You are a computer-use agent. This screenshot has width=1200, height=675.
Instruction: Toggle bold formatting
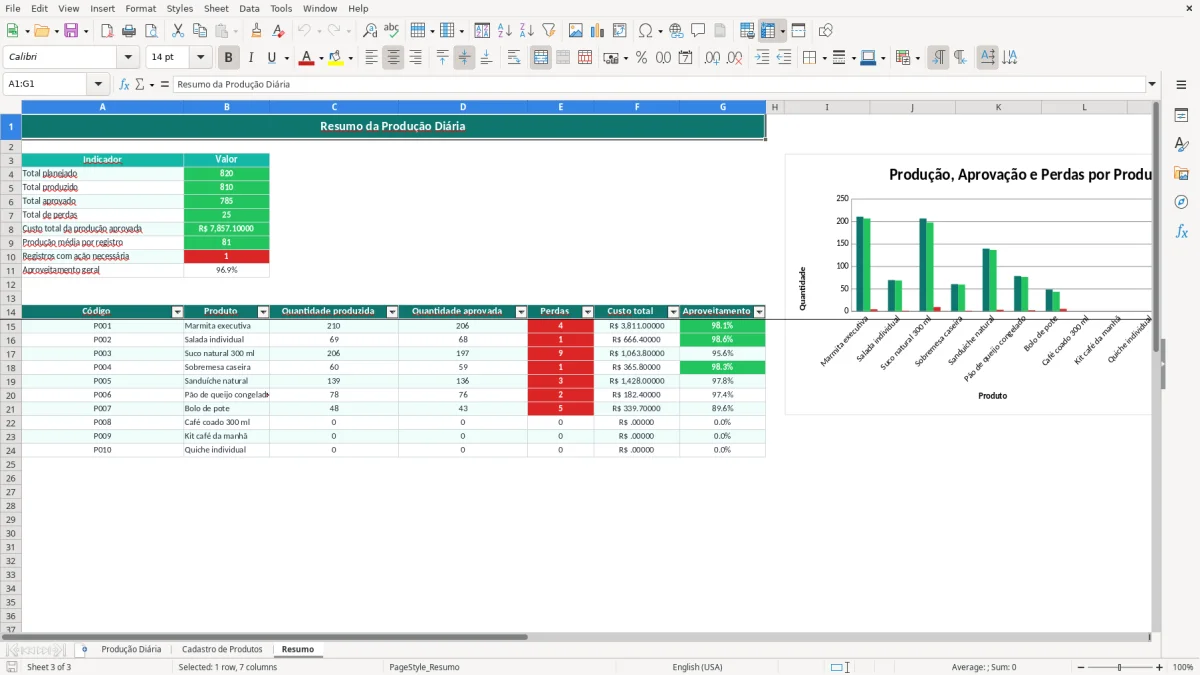[x=229, y=58]
